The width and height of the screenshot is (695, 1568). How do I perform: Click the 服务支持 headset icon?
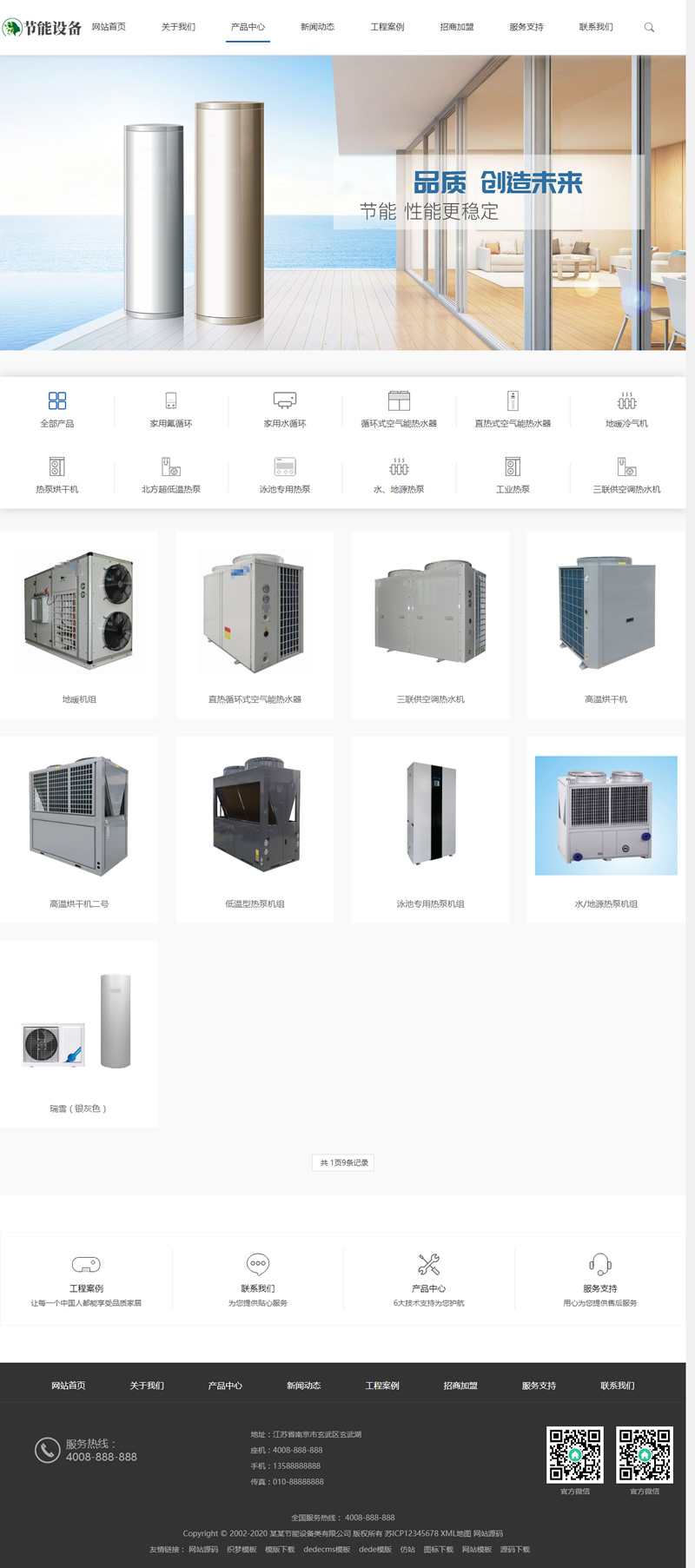(600, 1264)
